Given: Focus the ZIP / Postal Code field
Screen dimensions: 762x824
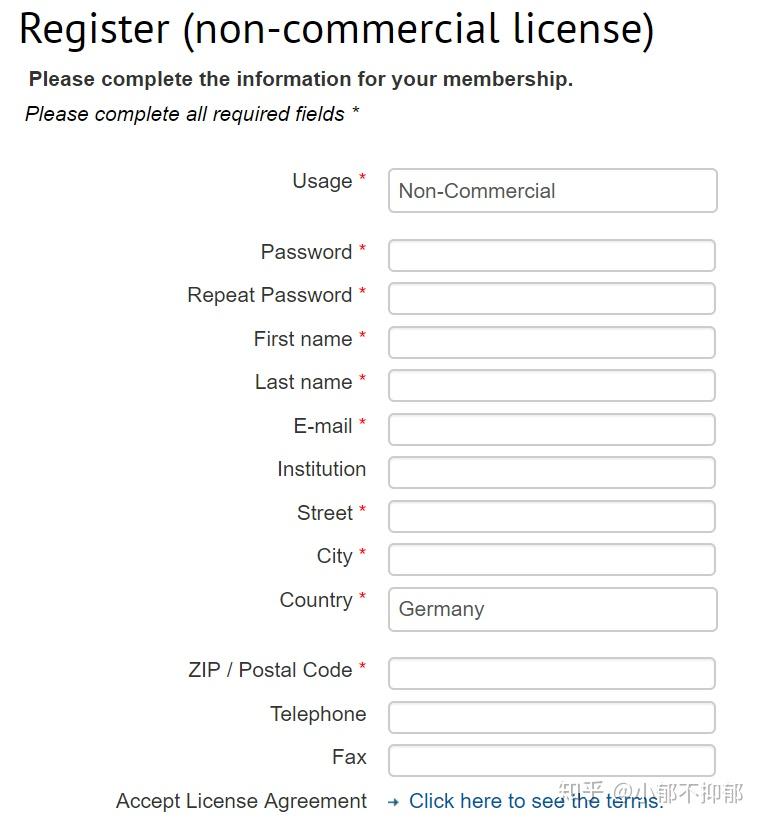Looking at the screenshot, I should pos(552,673).
